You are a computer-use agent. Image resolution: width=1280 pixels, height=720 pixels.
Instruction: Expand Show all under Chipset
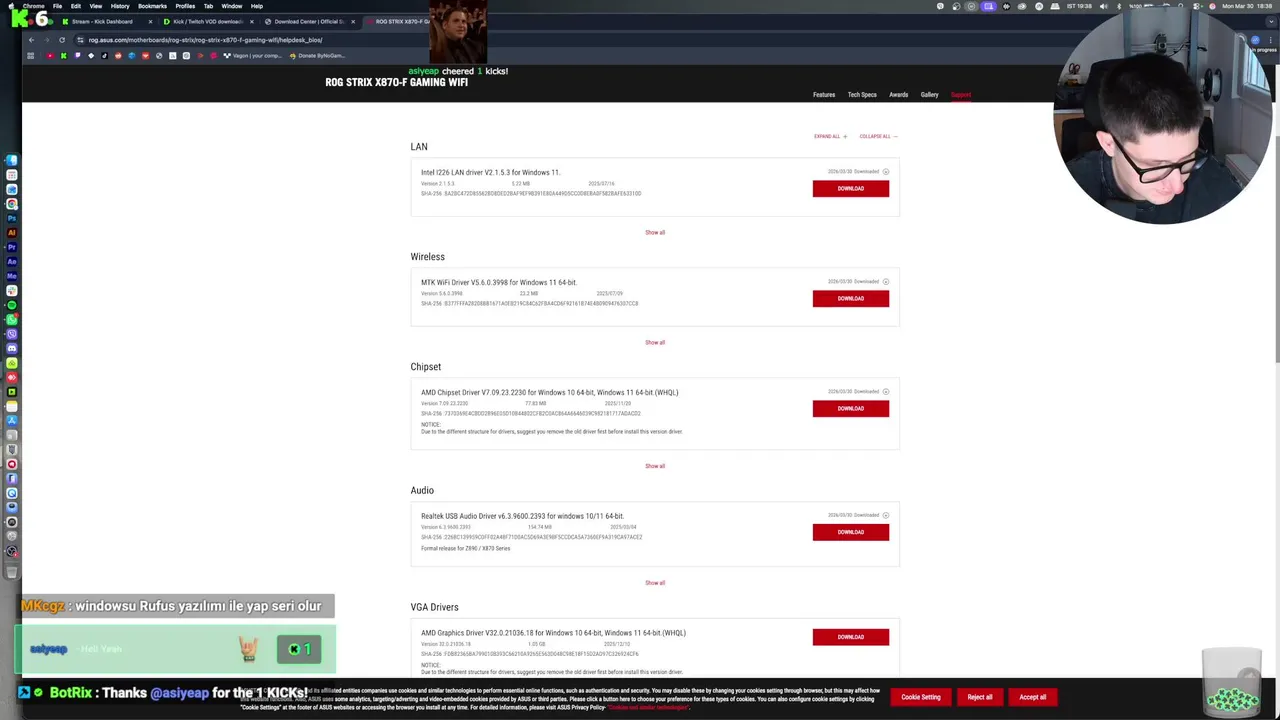point(655,466)
